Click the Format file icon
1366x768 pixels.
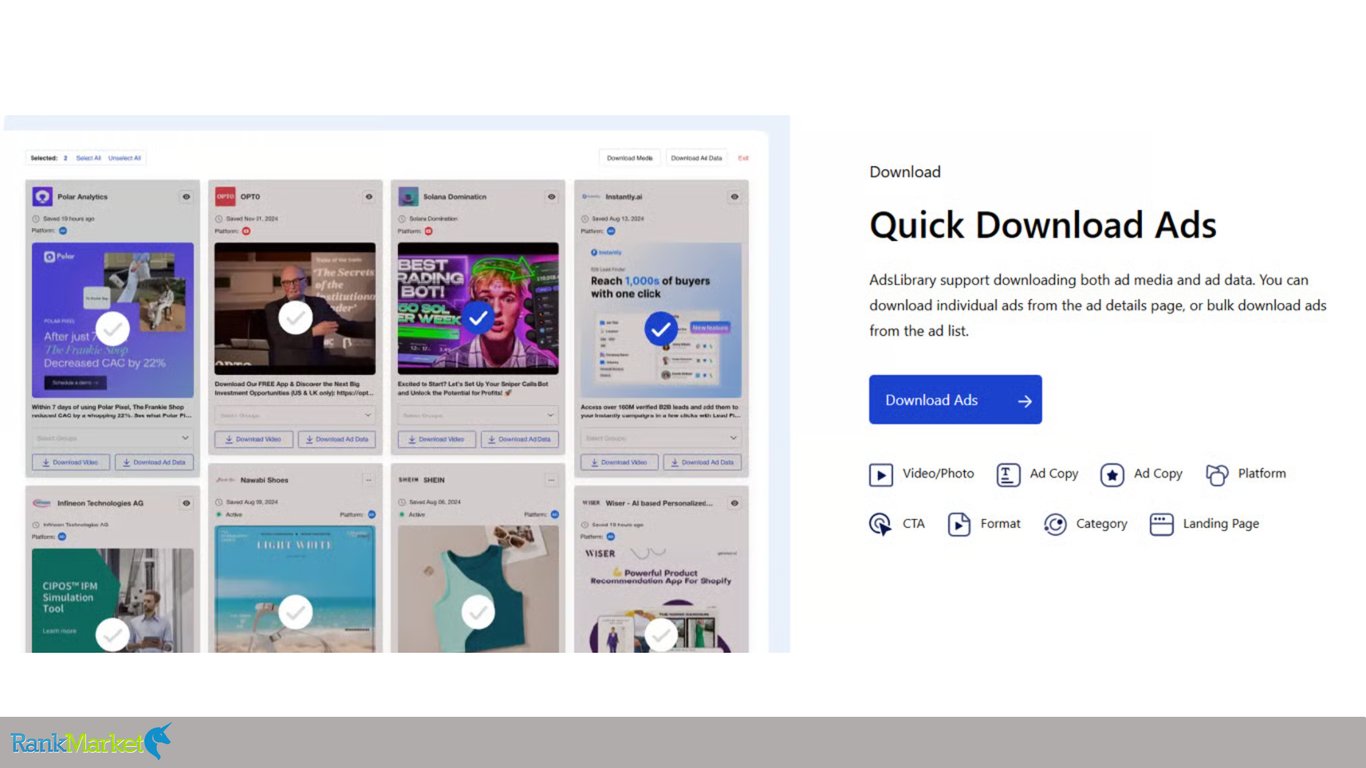(x=959, y=524)
